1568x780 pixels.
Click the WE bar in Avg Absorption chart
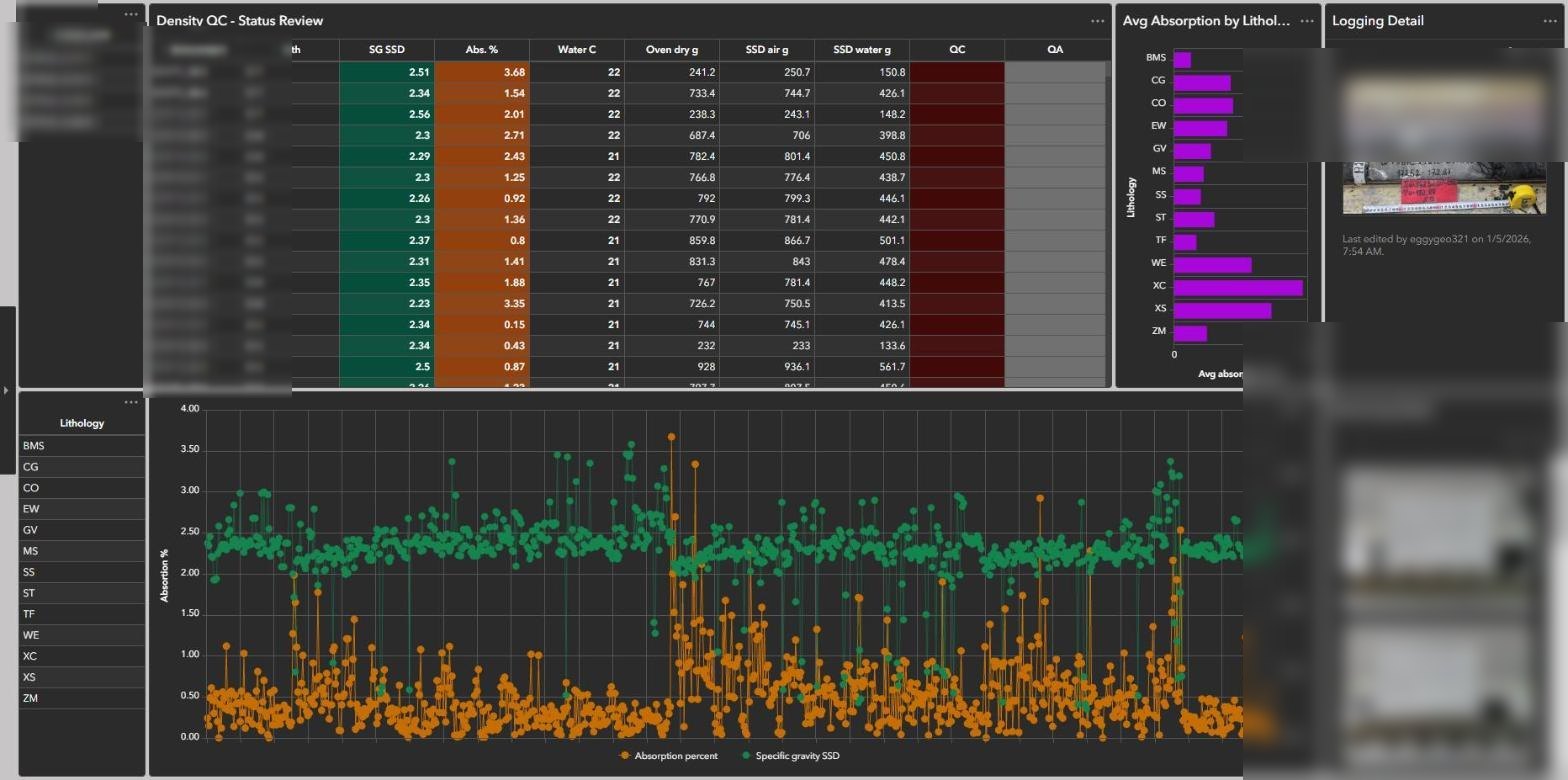(1212, 265)
